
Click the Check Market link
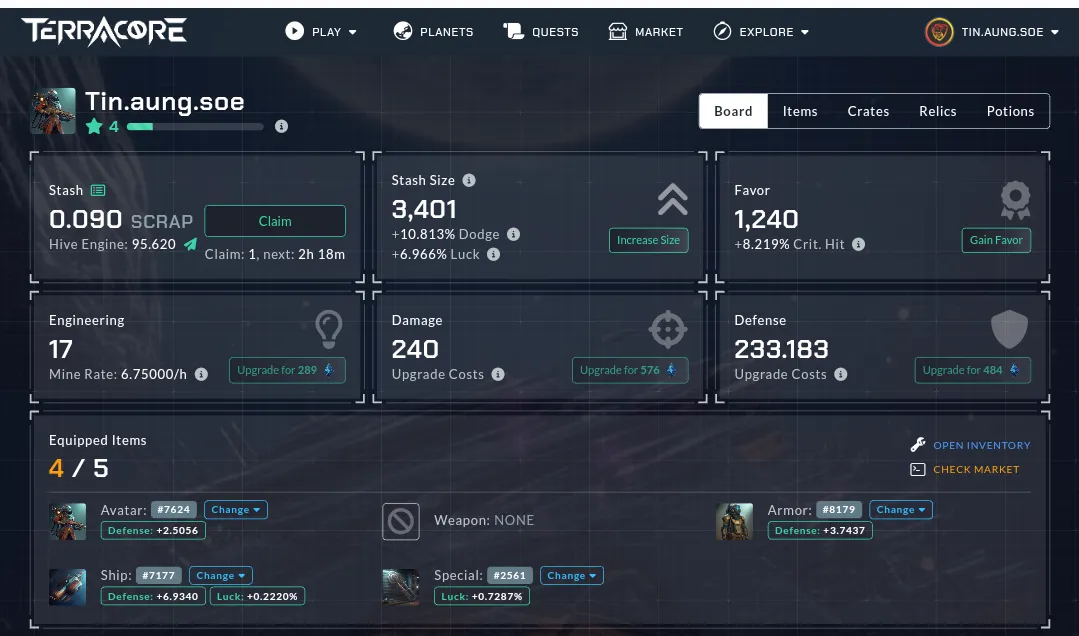click(976, 469)
